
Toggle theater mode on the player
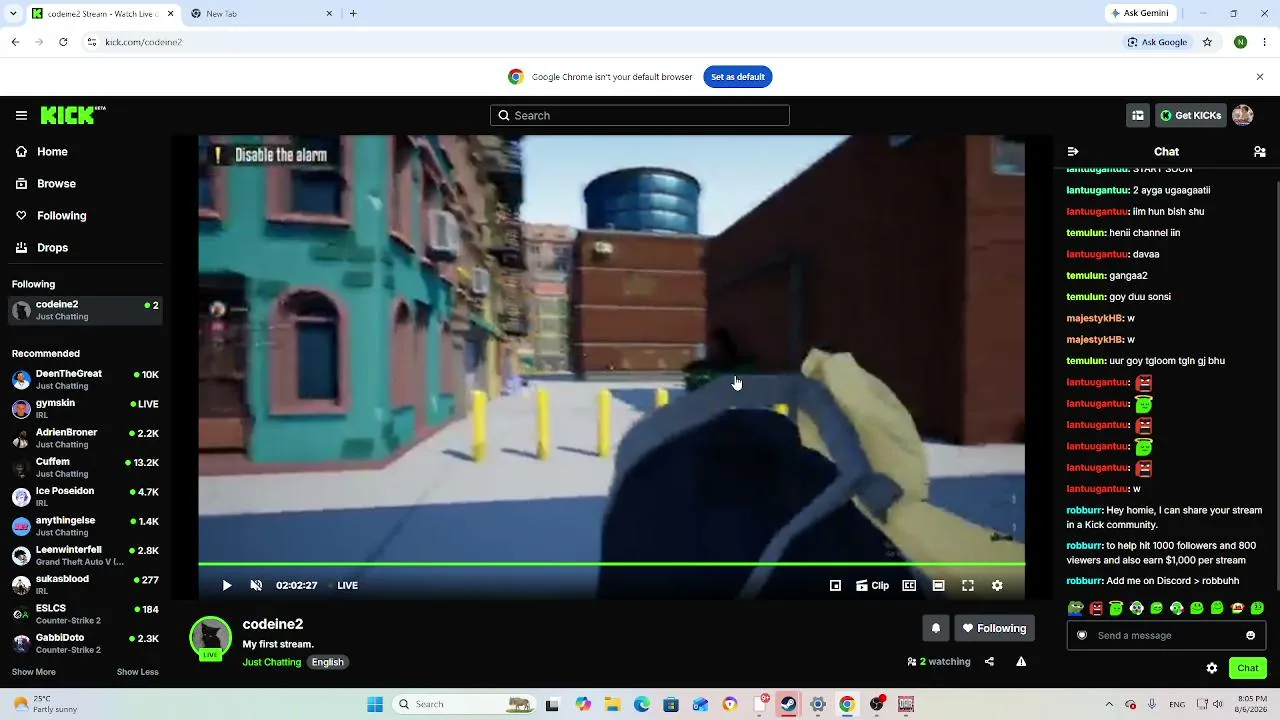click(x=938, y=586)
